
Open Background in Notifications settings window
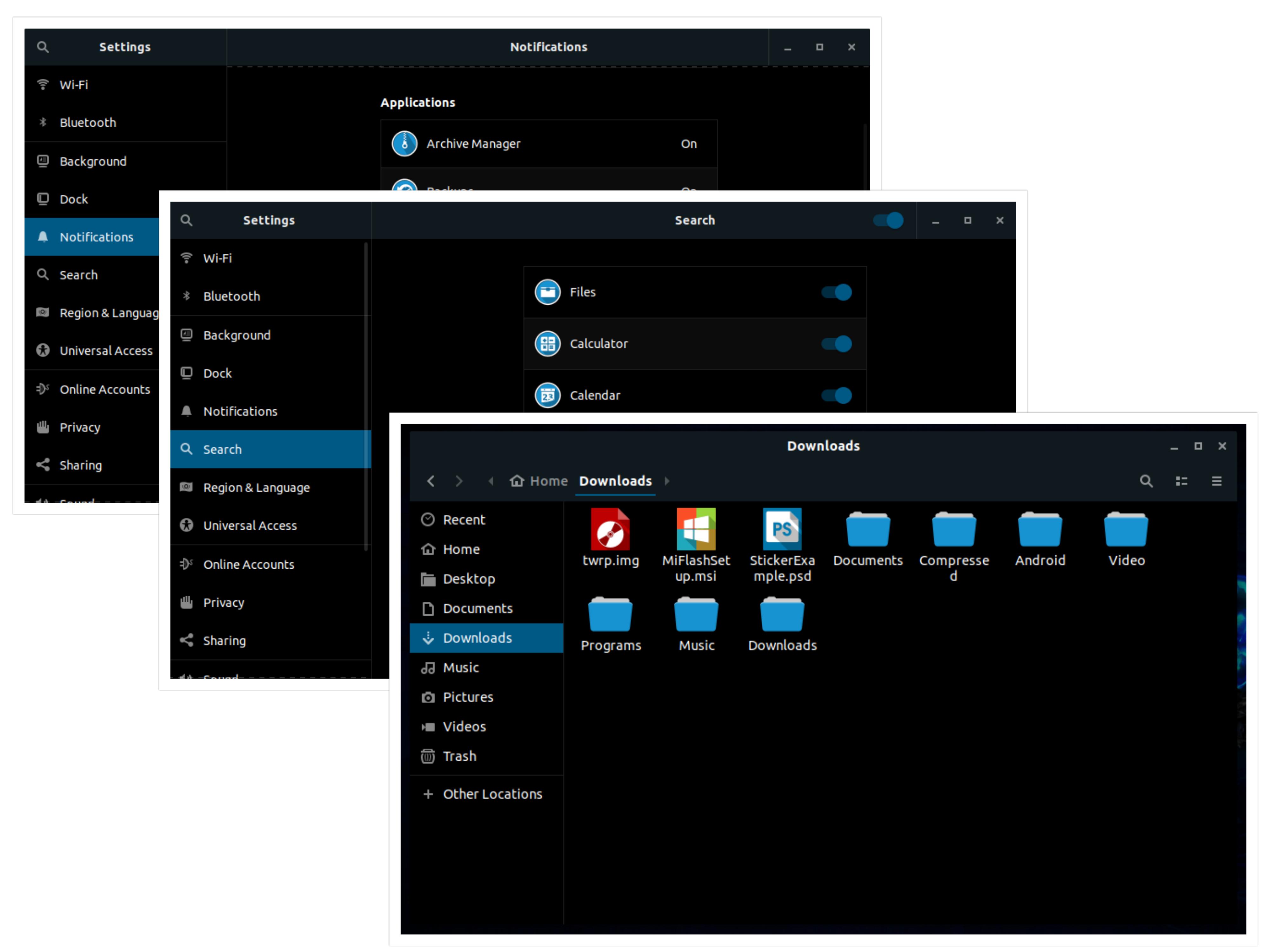(125, 161)
